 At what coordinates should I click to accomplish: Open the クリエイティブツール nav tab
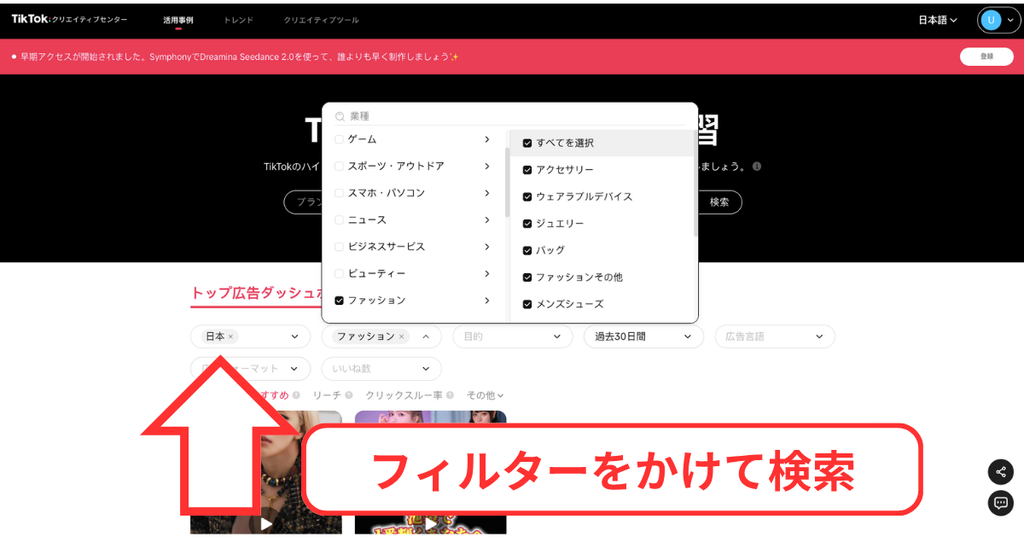(321, 20)
